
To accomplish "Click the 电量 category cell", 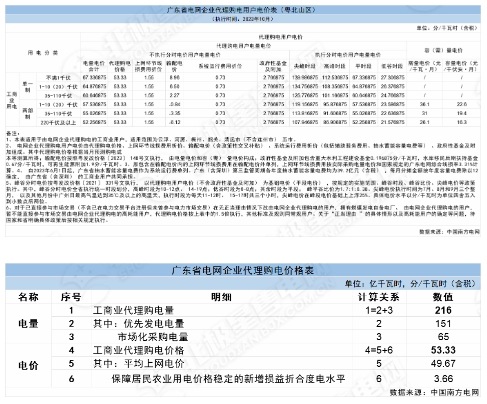I will pyautogui.click(x=28, y=324).
